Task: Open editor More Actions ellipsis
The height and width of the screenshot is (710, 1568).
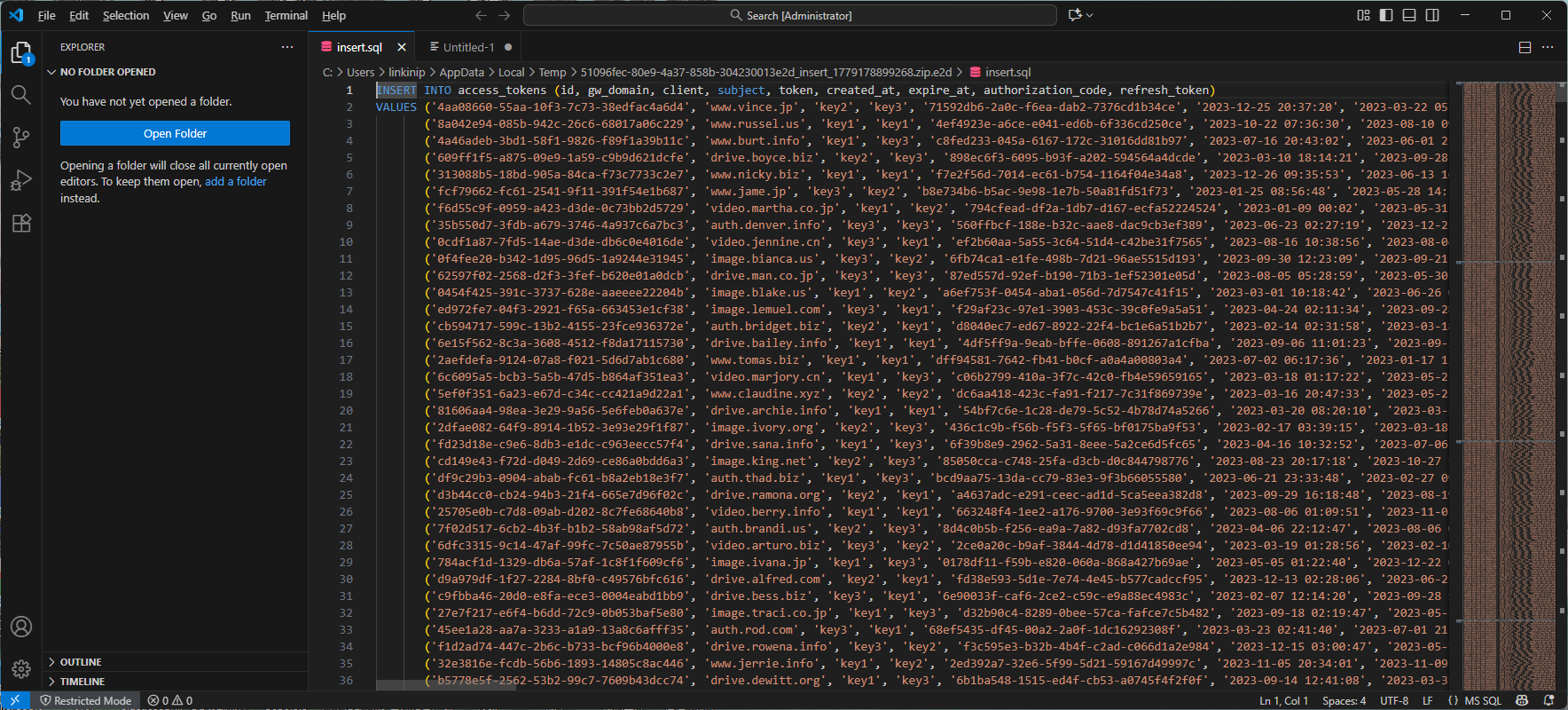Action: 1548,47
